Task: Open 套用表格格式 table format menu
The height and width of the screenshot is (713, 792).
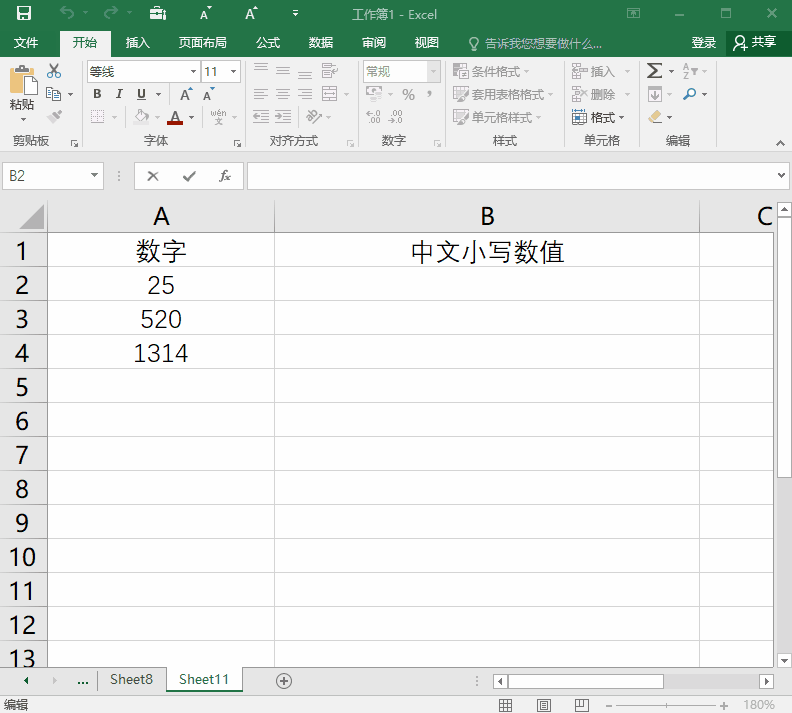Action: 503,94
